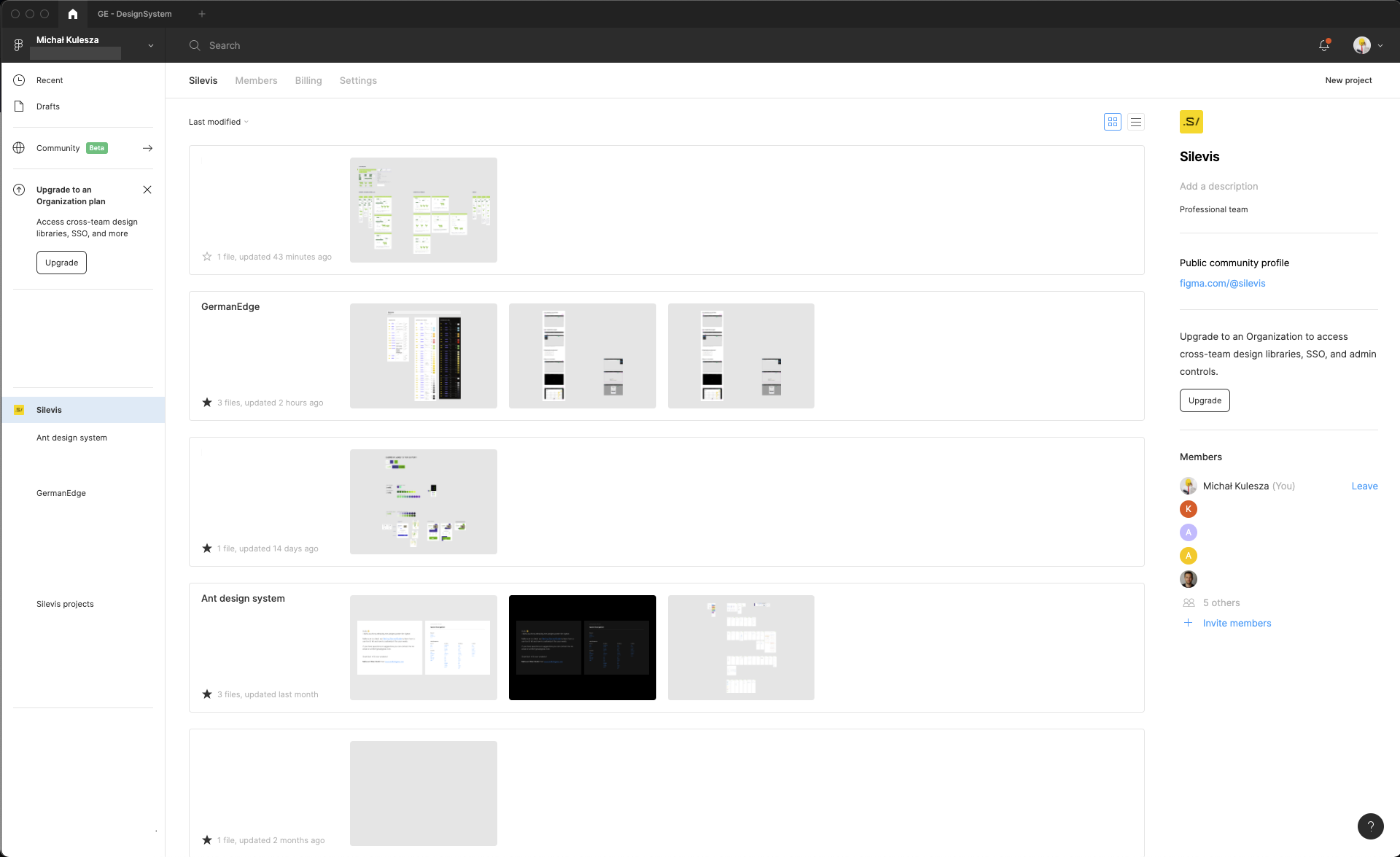Open Community via the globe icon
The image size is (1400, 857).
20,148
